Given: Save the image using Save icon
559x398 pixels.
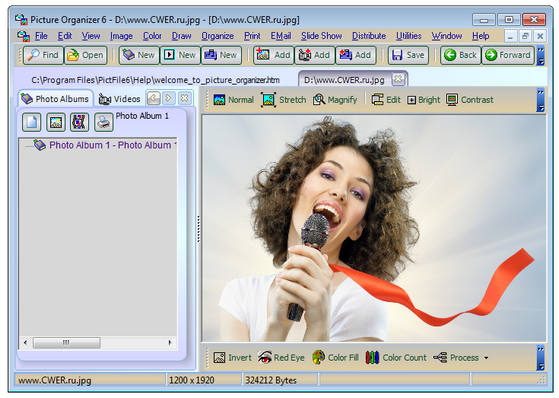Looking at the screenshot, I should (x=408, y=55).
